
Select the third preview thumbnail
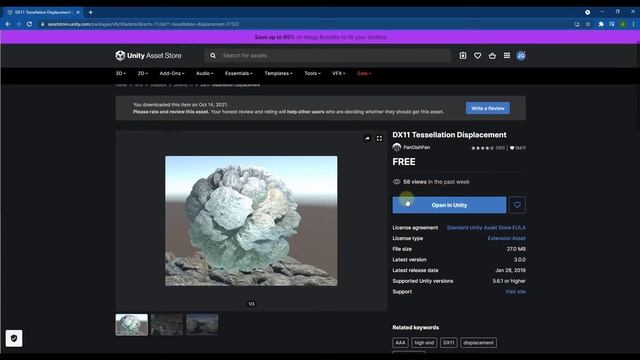pos(202,324)
